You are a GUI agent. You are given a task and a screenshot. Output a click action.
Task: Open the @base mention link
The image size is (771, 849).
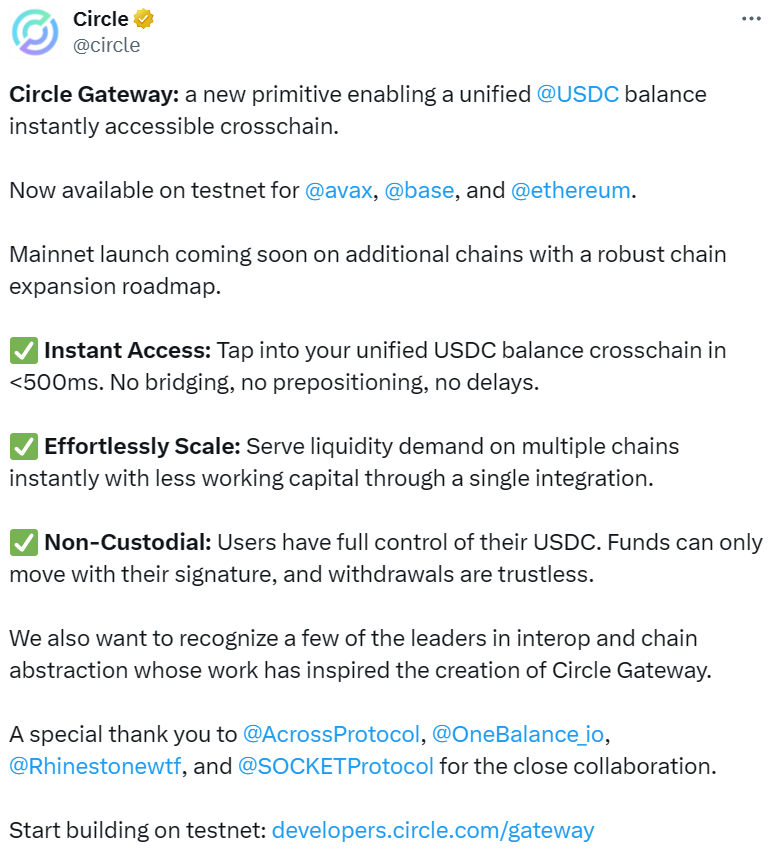click(x=419, y=190)
